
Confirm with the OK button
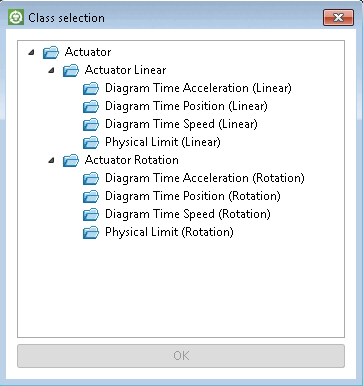tap(181, 356)
